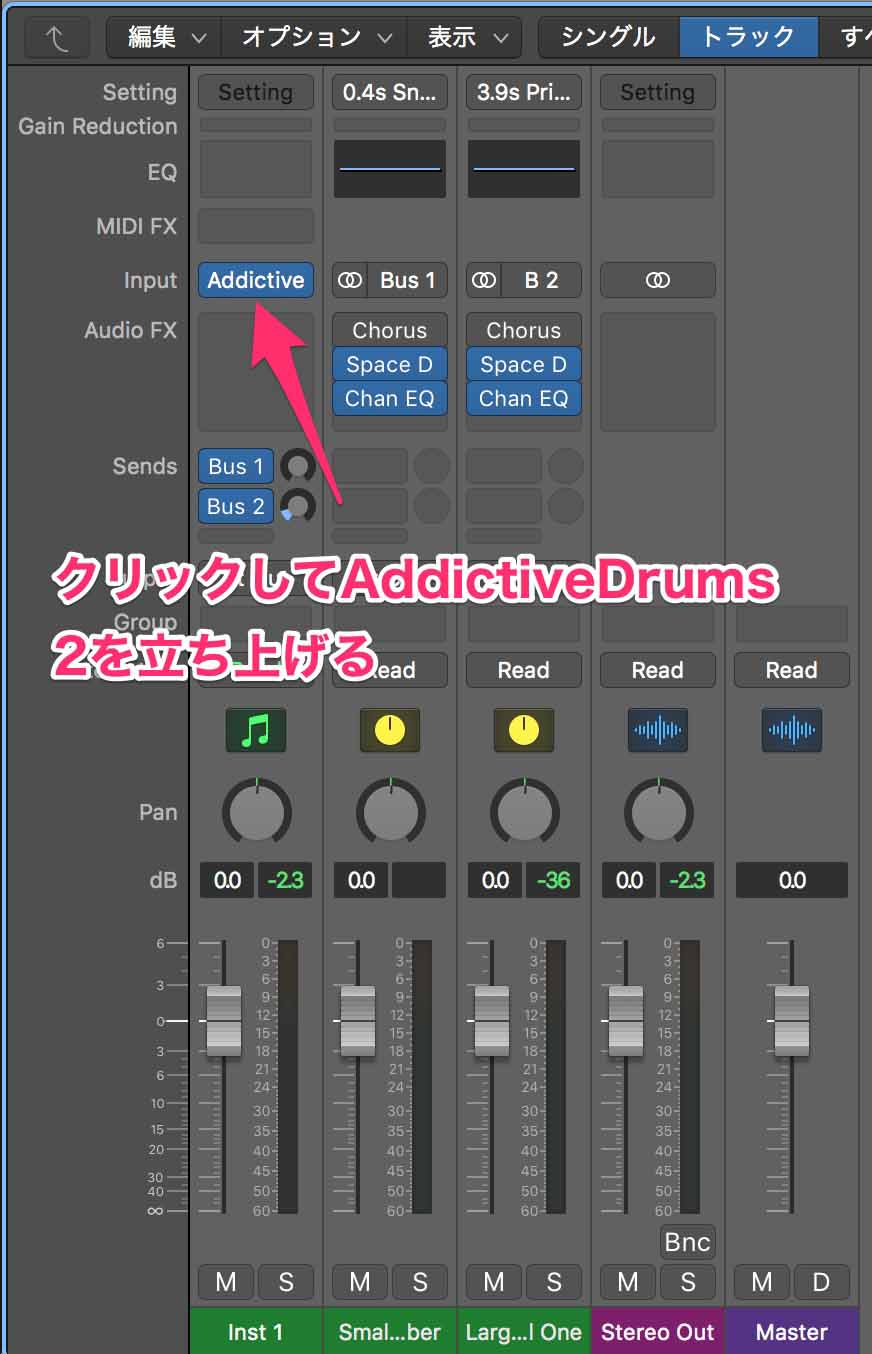Open the Chorus plug-in on Smal...ber strip

(390, 330)
